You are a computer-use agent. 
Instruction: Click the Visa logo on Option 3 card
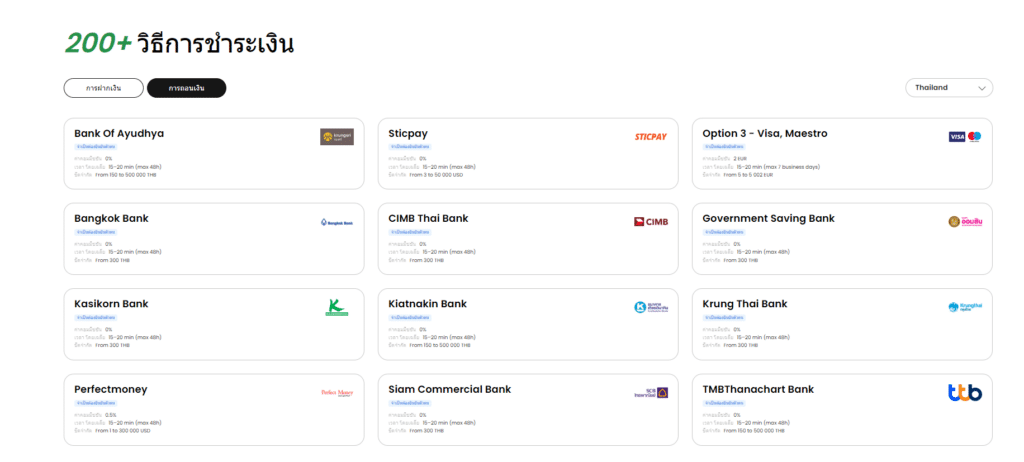pyautogui.click(x=957, y=137)
